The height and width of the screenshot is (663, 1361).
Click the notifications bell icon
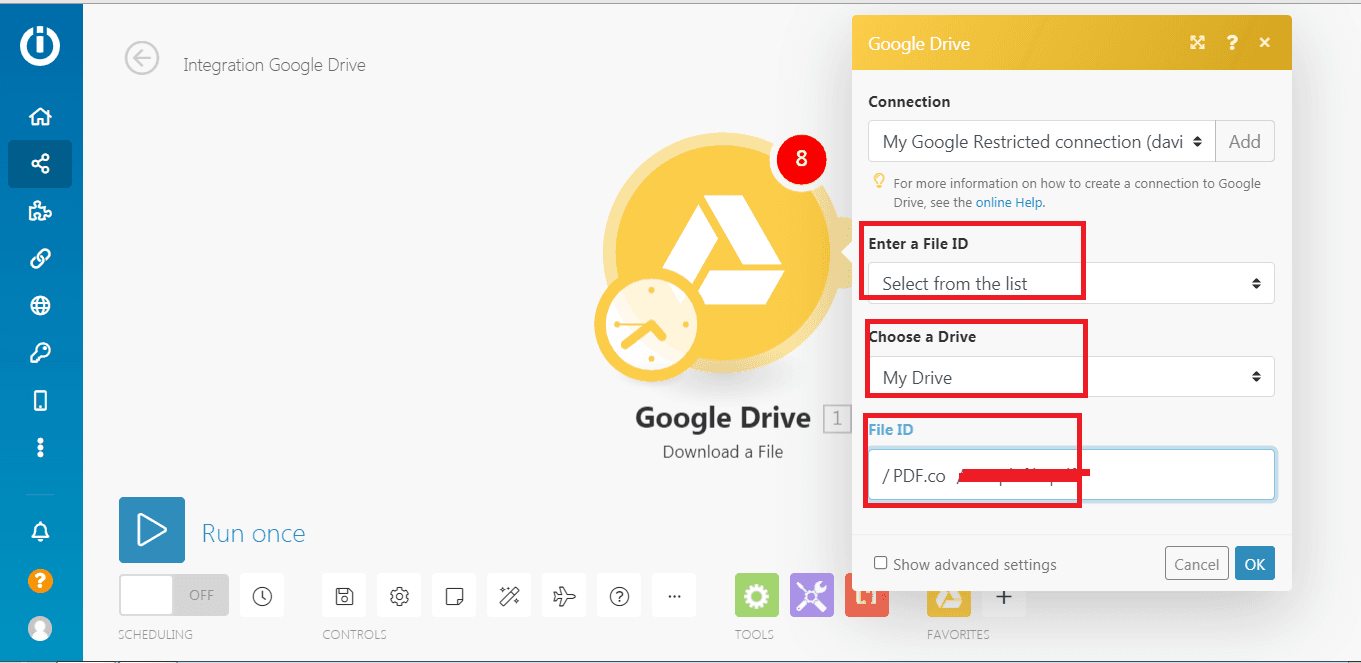click(40, 532)
